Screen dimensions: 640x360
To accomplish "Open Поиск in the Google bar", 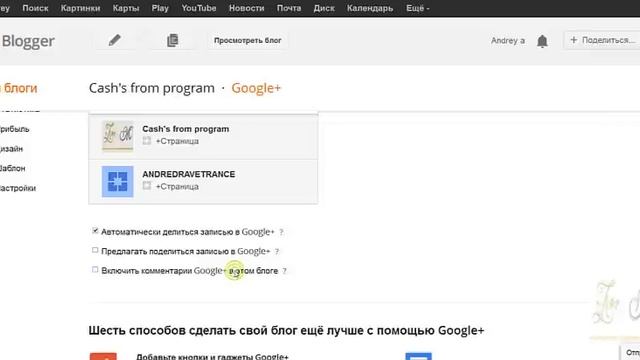I will 35,8.
